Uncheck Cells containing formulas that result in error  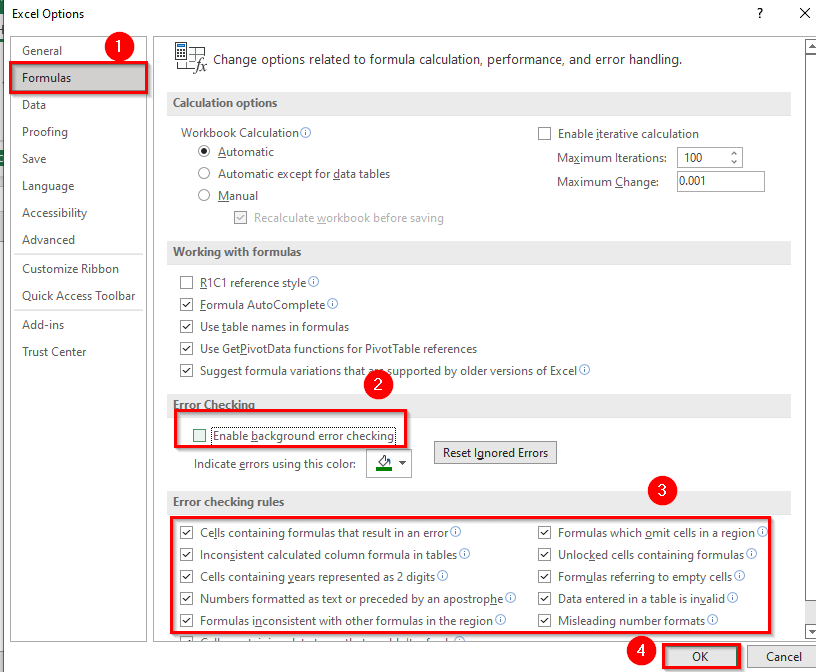point(186,532)
